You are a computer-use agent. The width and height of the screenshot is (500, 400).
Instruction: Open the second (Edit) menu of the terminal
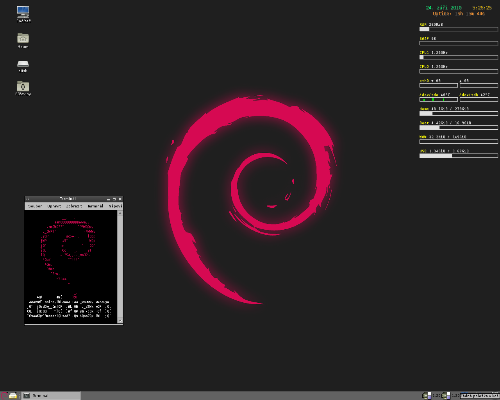(54, 206)
